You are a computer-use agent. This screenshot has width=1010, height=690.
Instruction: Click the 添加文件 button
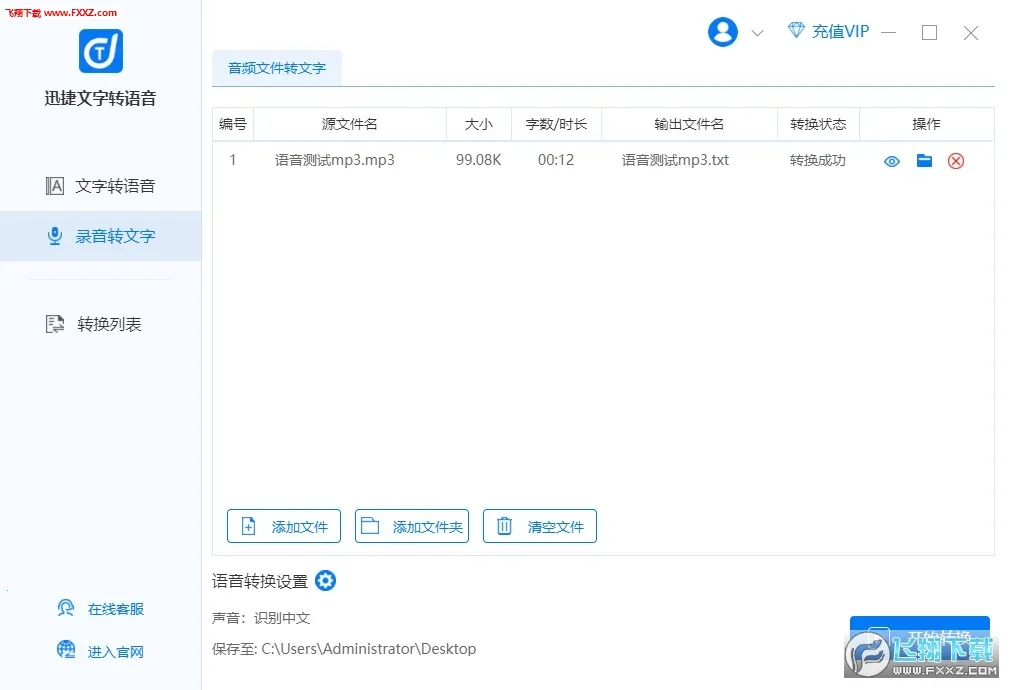[x=284, y=526]
